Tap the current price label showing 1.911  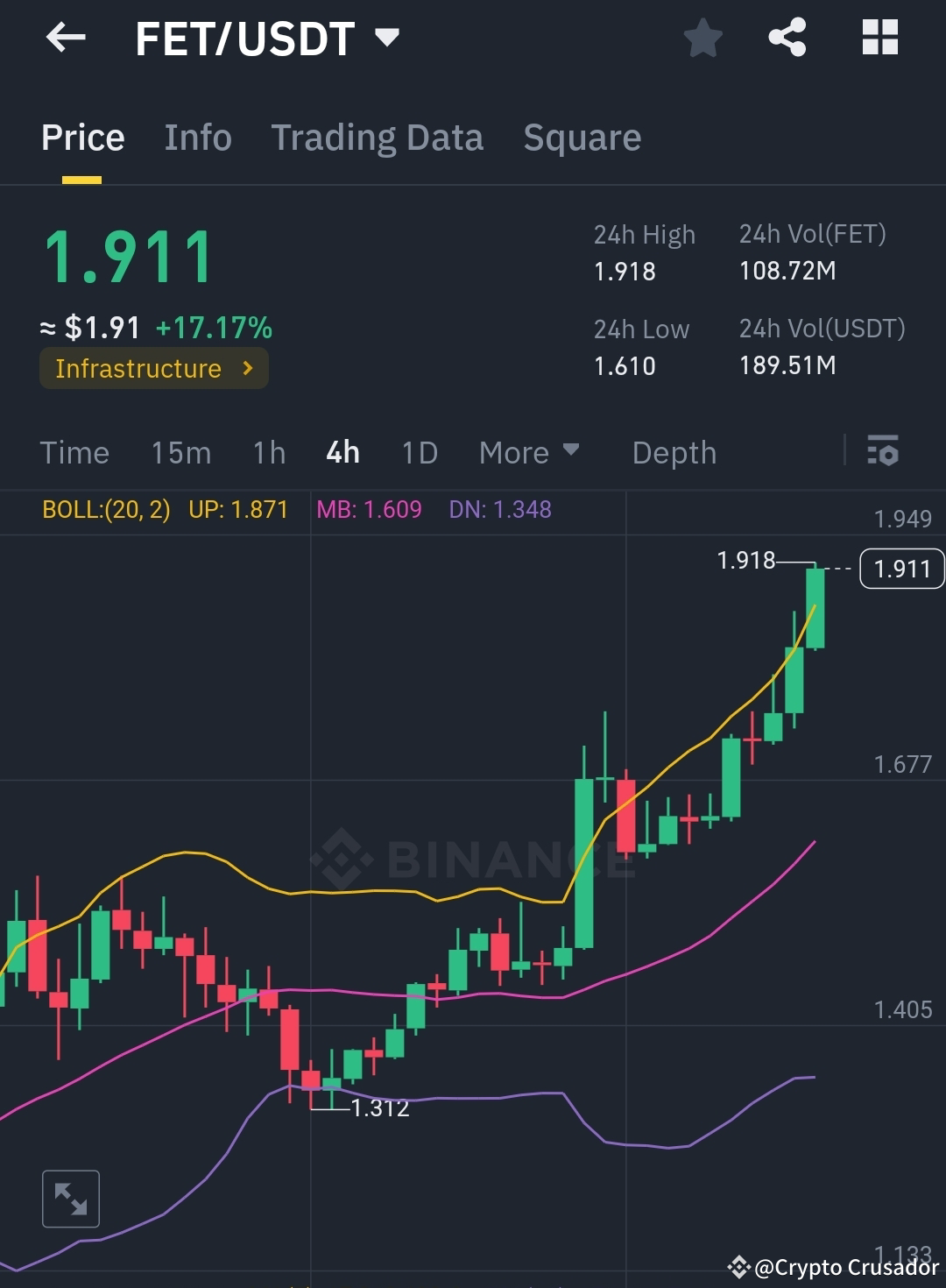coord(901,569)
